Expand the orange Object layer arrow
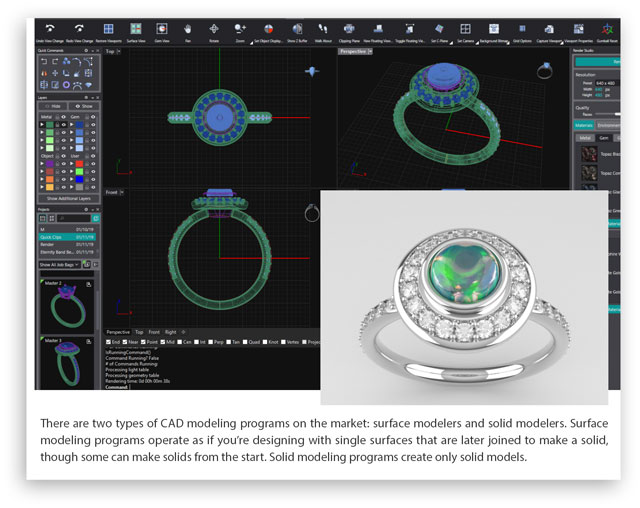The image size is (640, 508). pos(42,180)
